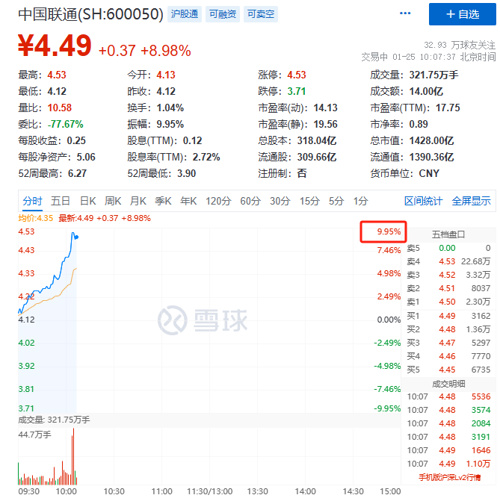The image size is (500, 501).
Task: Select the 卖4 row at 4.53
Action: [448, 261]
